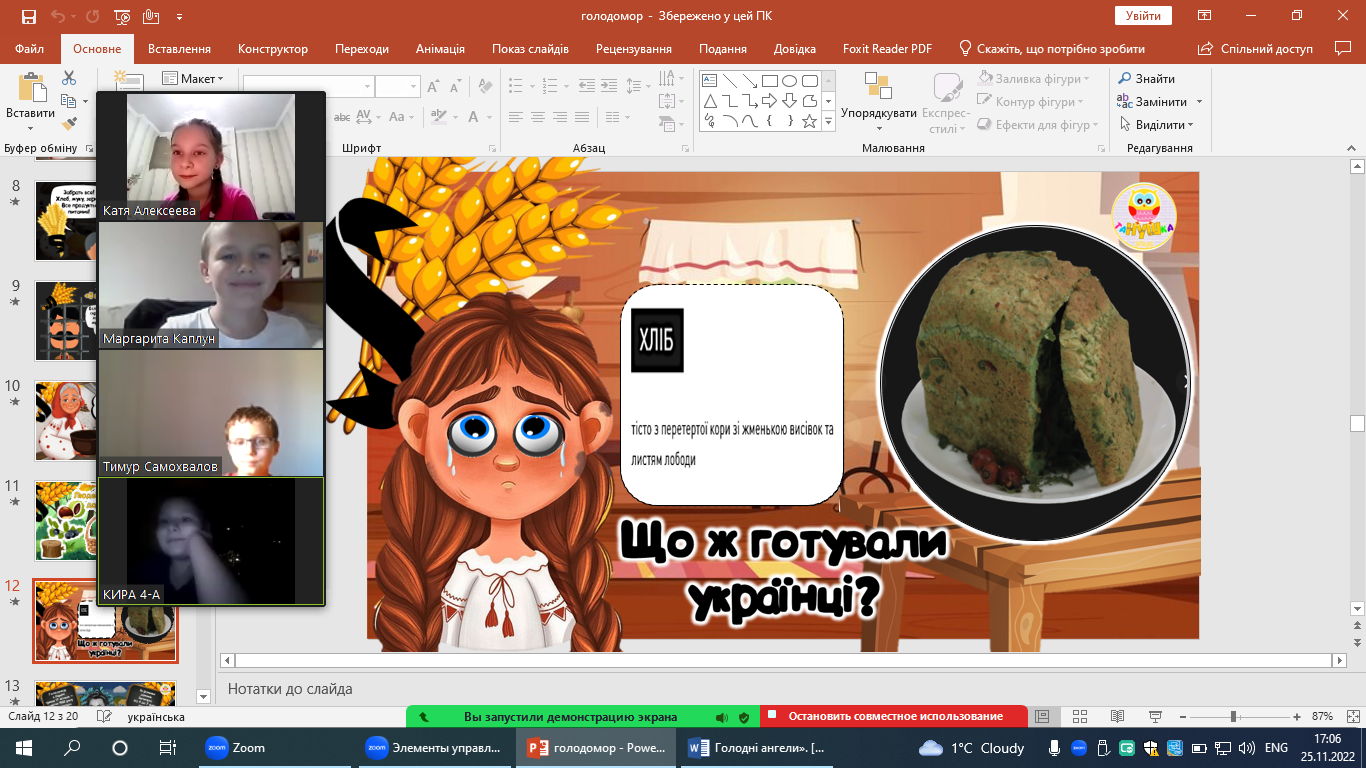Click the Cut scissors icon
This screenshot has height=768, width=1366.
[x=69, y=78]
